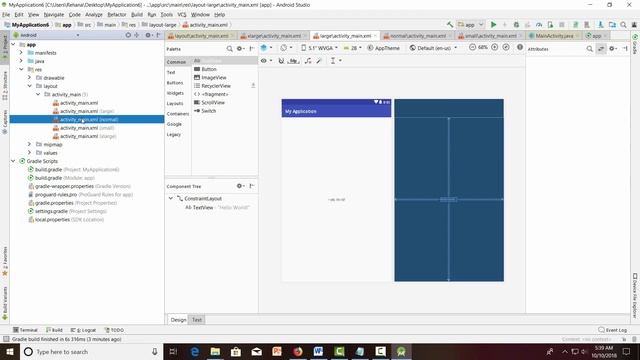Open the view options eye dropdown

(x=266, y=61)
